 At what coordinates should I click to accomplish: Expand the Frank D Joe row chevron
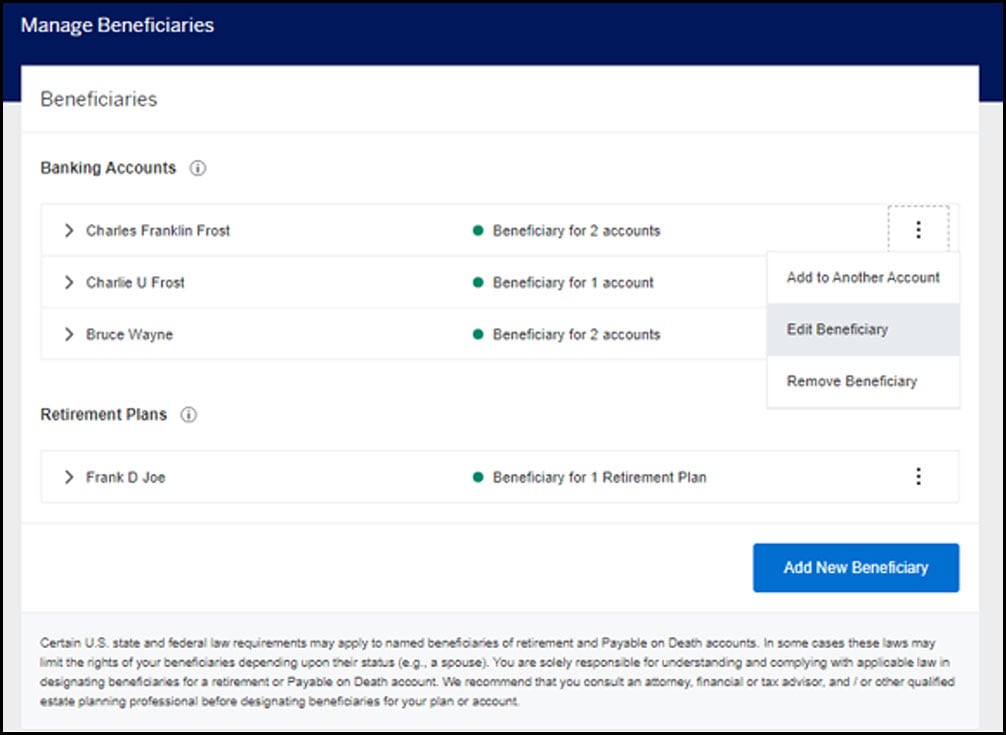point(68,477)
